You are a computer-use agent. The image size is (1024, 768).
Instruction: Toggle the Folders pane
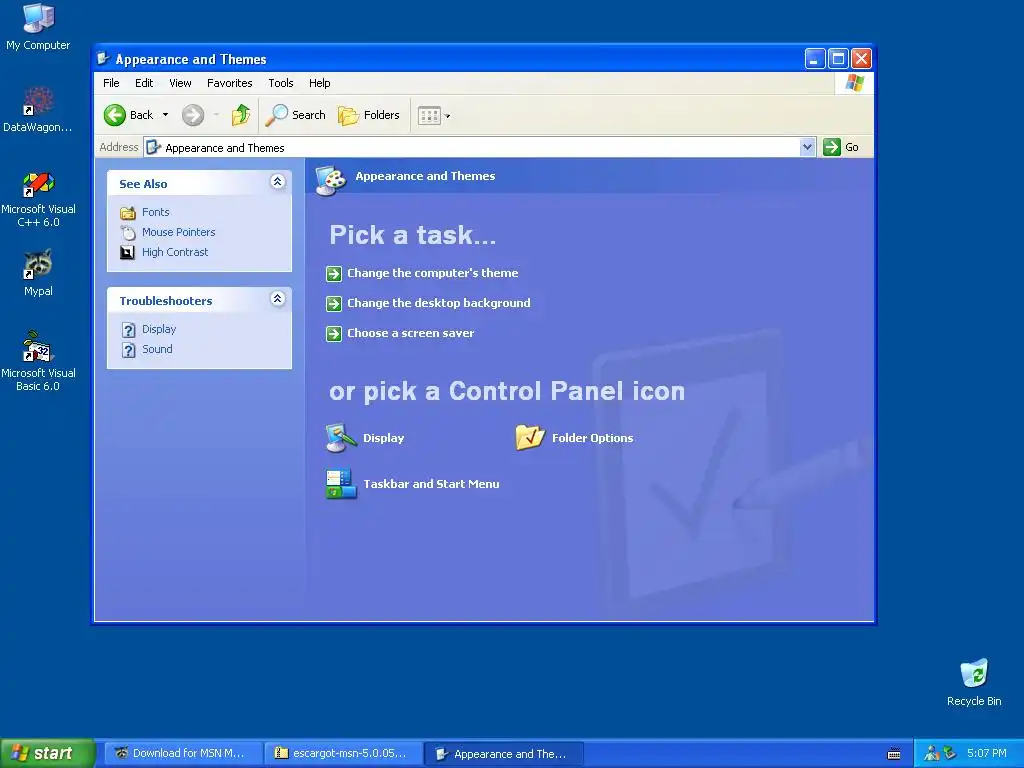pos(369,115)
